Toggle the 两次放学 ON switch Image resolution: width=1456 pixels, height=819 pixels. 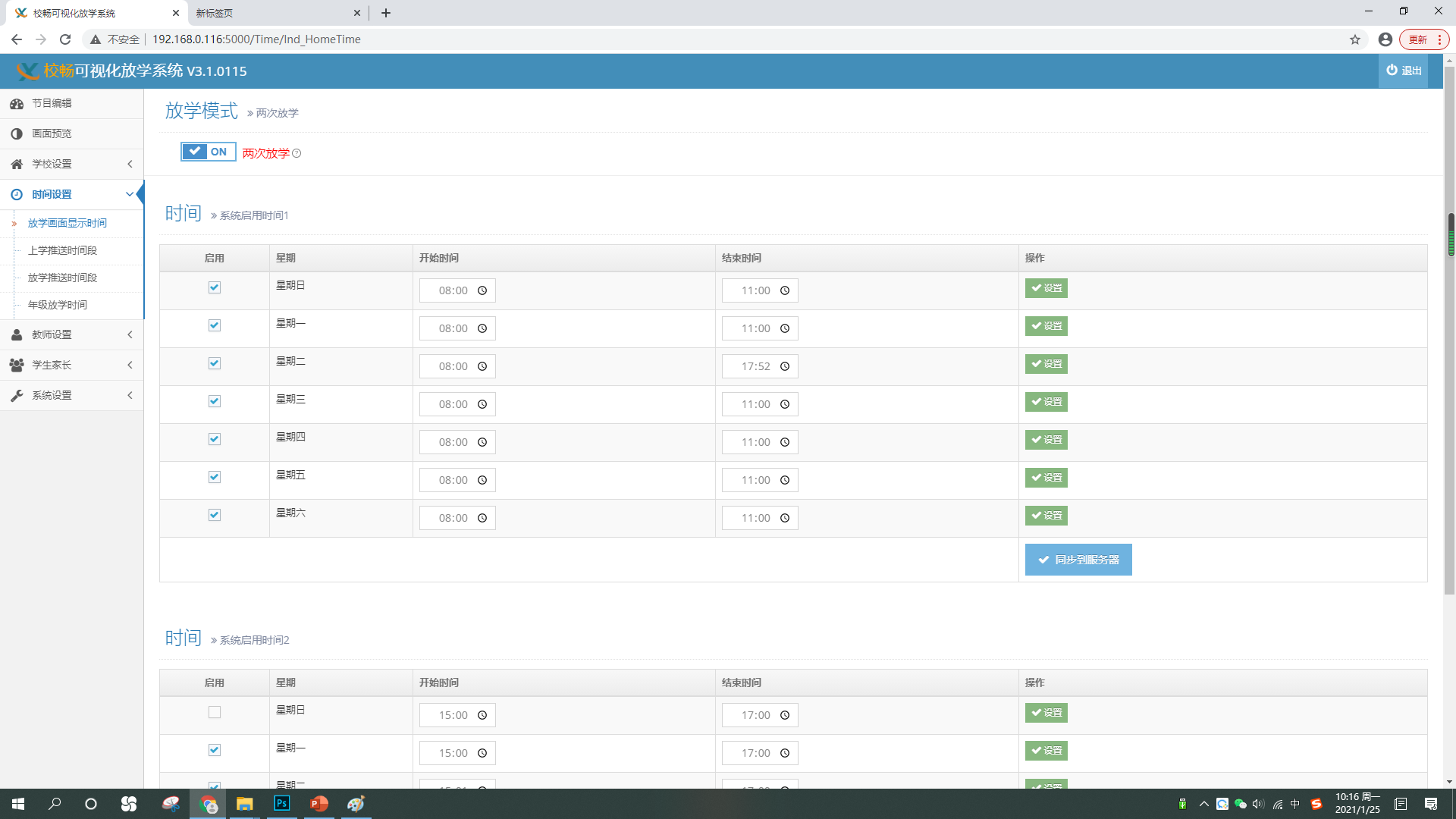[x=208, y=152]
